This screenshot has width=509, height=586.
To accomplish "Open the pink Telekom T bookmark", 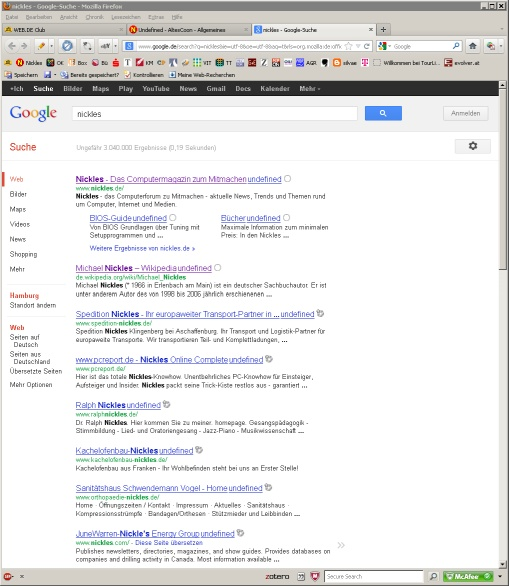I will pyautogui.click(x=365, y=63).
